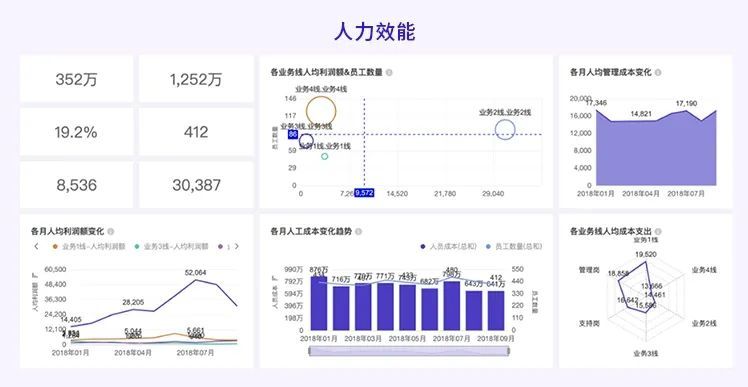Select the 8,536 KPI card
Viewport: 748px width, 387px height.
(76, 185)
